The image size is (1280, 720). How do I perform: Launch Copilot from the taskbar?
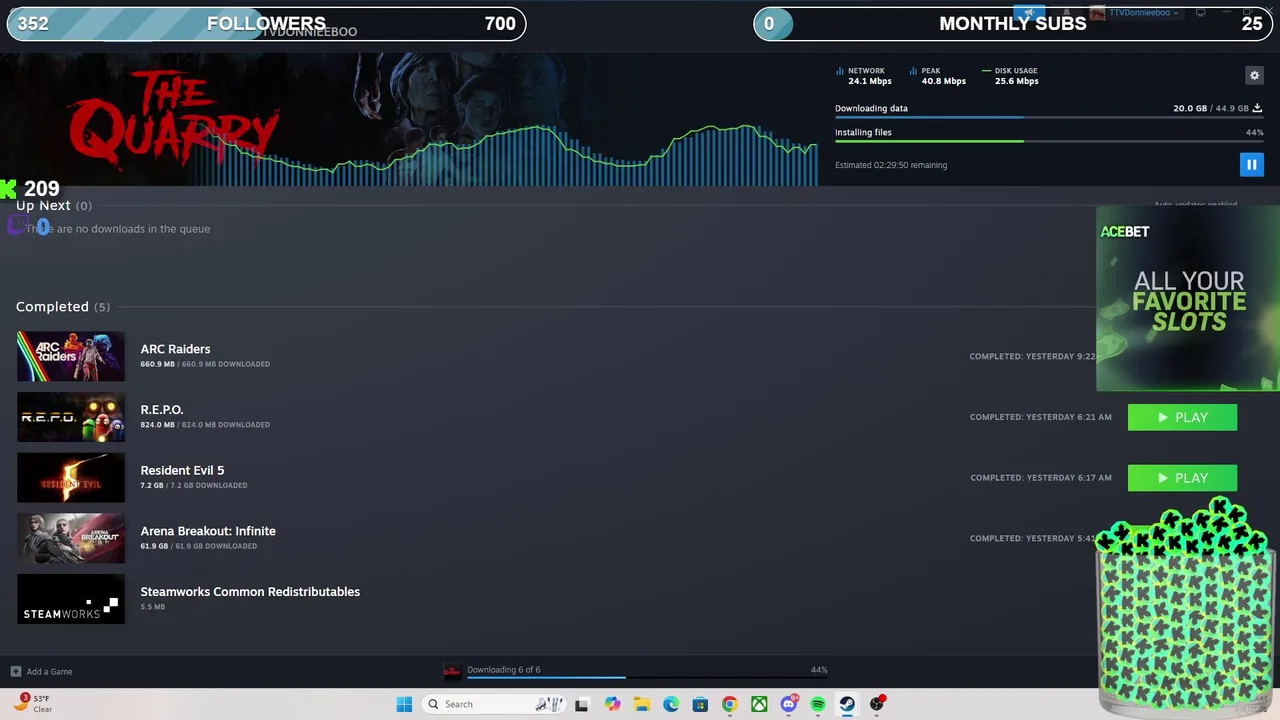point(613,704)
